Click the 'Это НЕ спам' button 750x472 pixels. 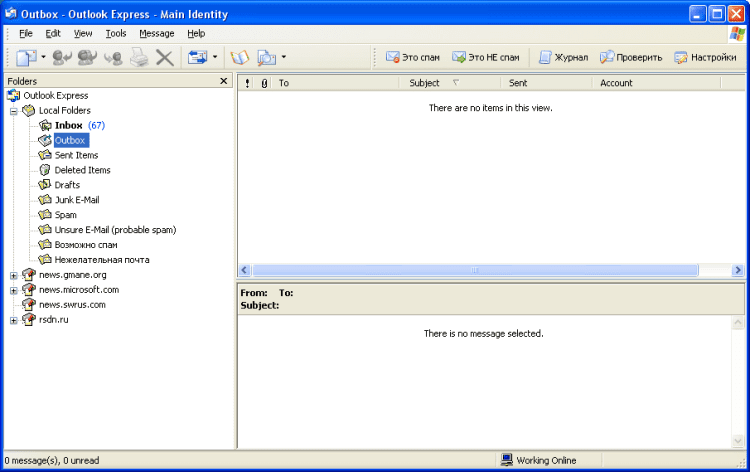[x=485, y=57]
